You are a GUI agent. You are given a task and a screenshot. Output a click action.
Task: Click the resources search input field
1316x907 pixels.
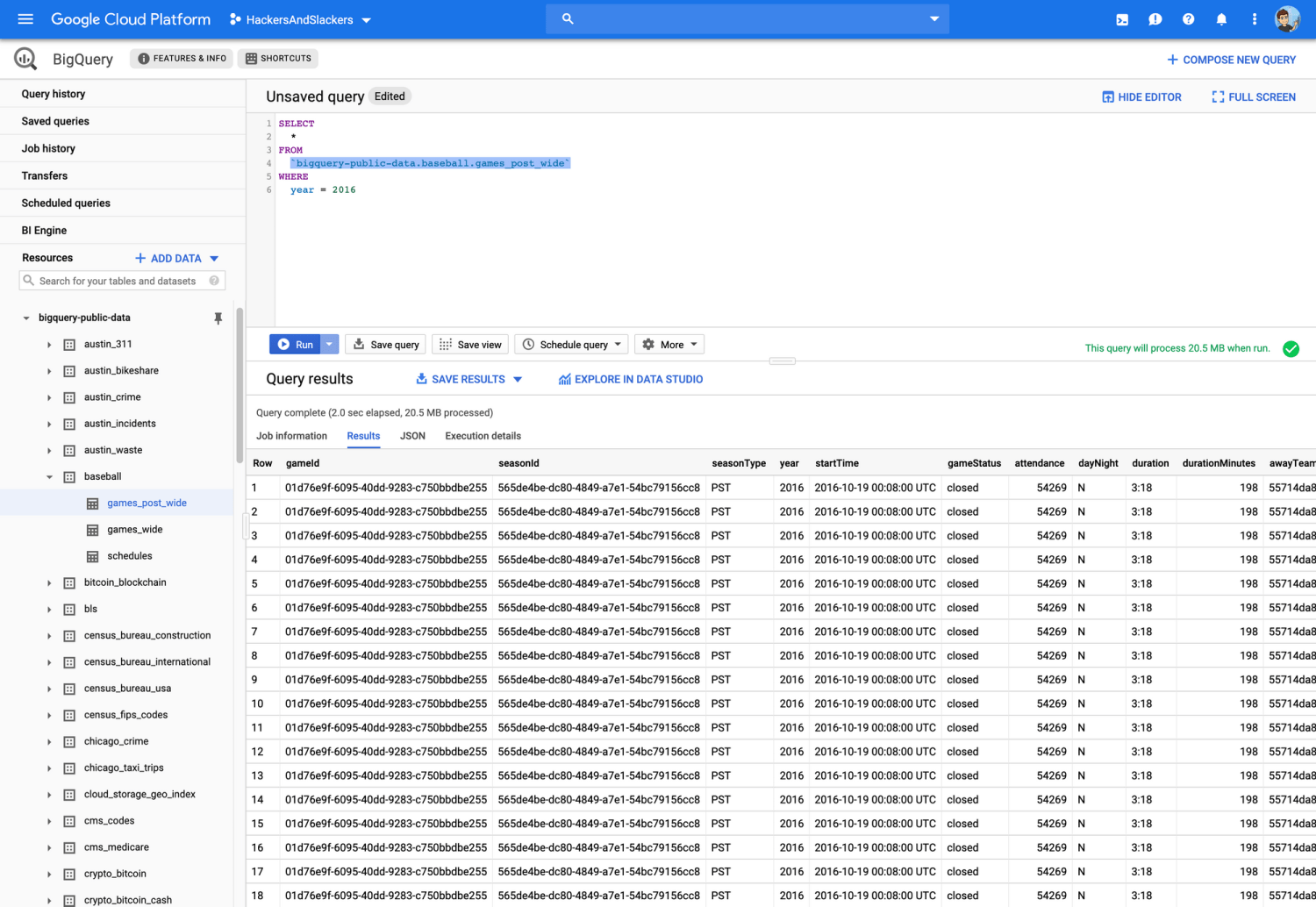(x=122, y=281)
